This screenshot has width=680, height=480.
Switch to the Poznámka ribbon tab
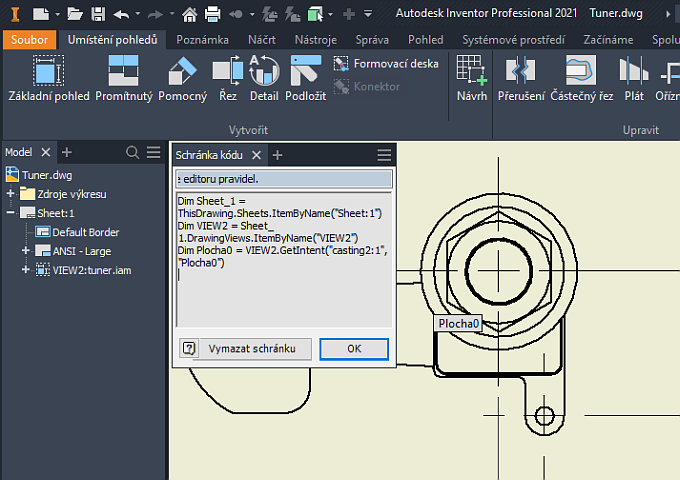click(203, 40)
